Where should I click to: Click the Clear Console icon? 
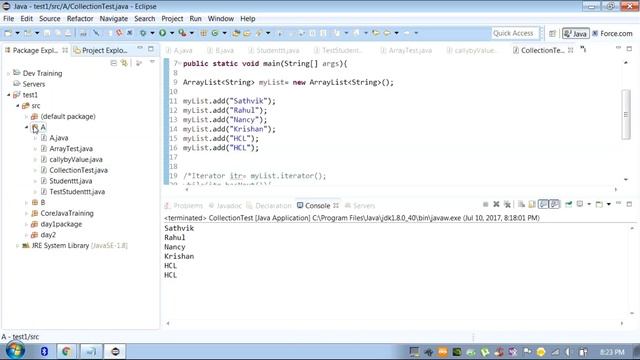[521, 204]
